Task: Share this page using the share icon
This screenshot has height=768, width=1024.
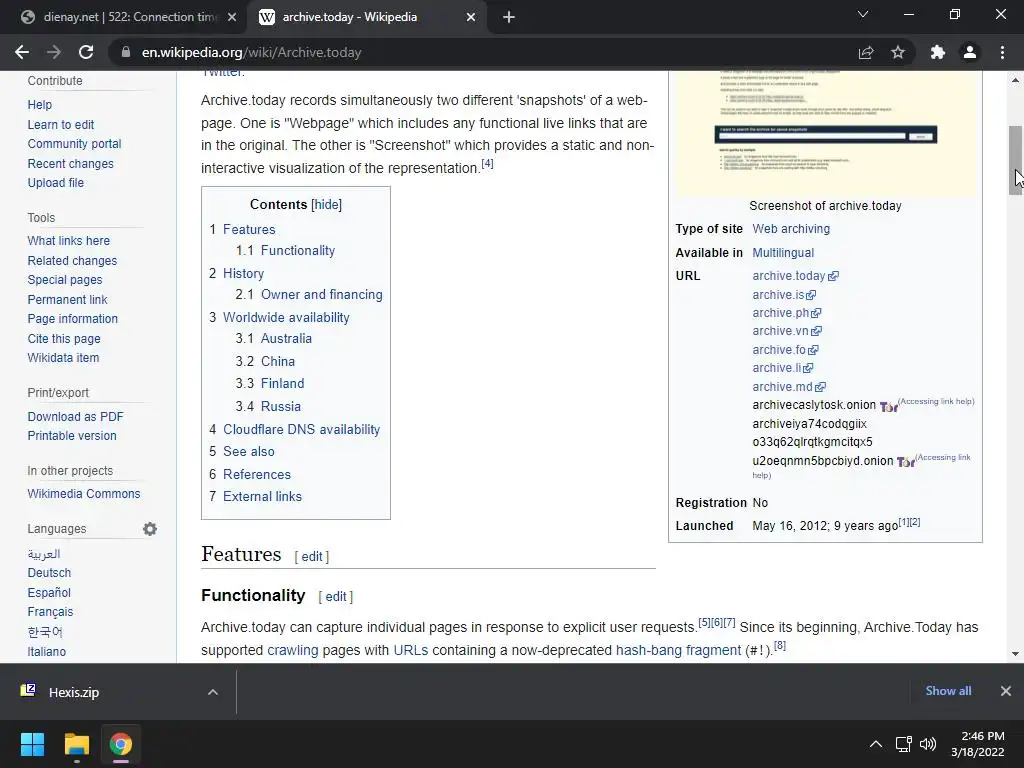Action: click(x=866, y=52)
